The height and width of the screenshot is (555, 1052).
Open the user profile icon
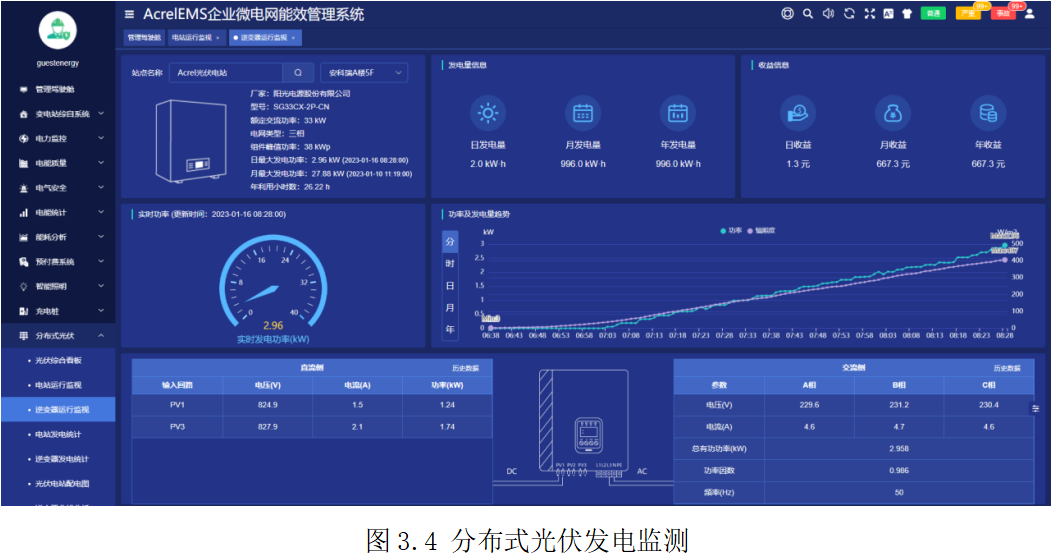pyautogui.click(x=1030, y=14)
